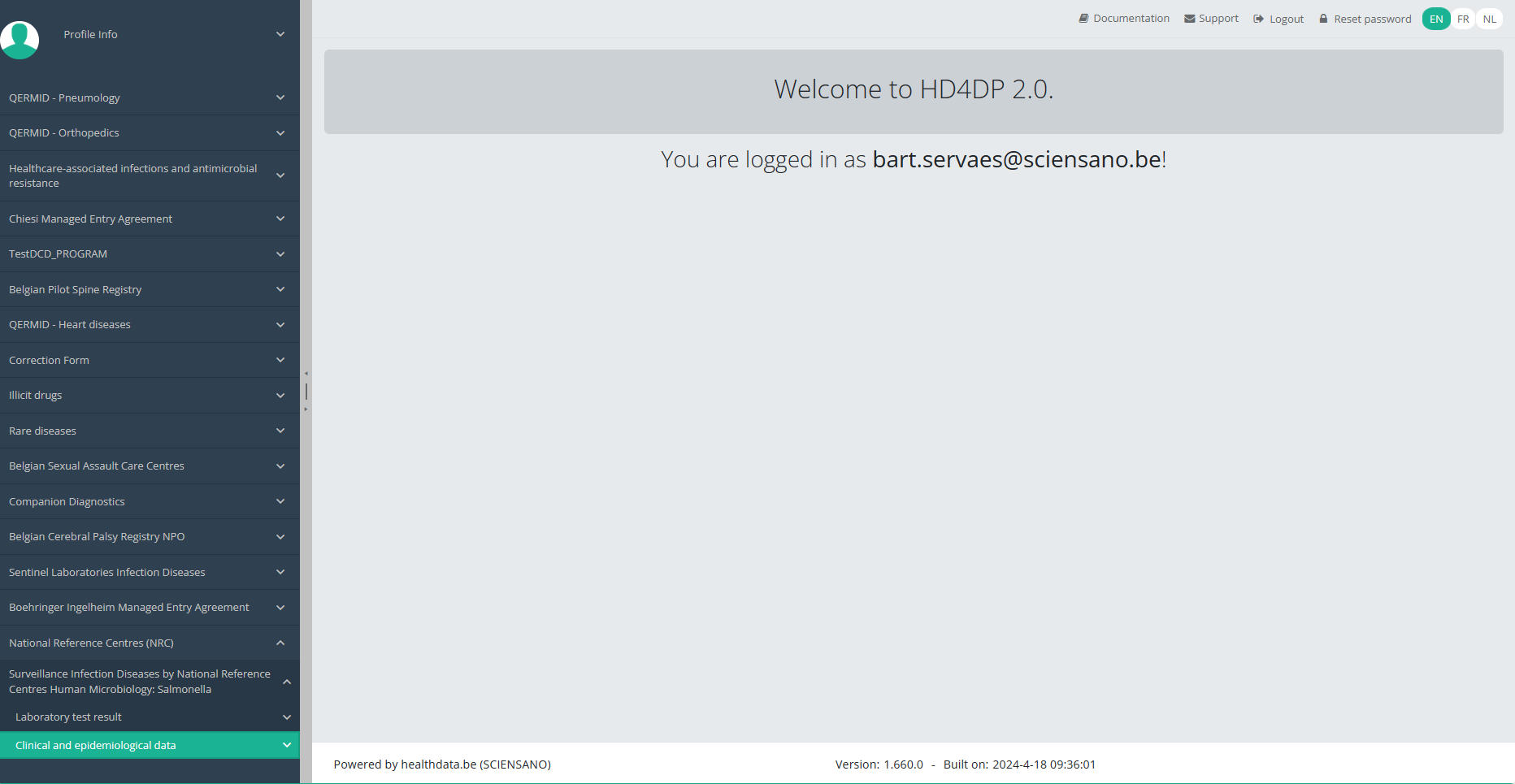Click the Logout arrow icon
Screen dimensions: 1515x784
[1258, 19]
